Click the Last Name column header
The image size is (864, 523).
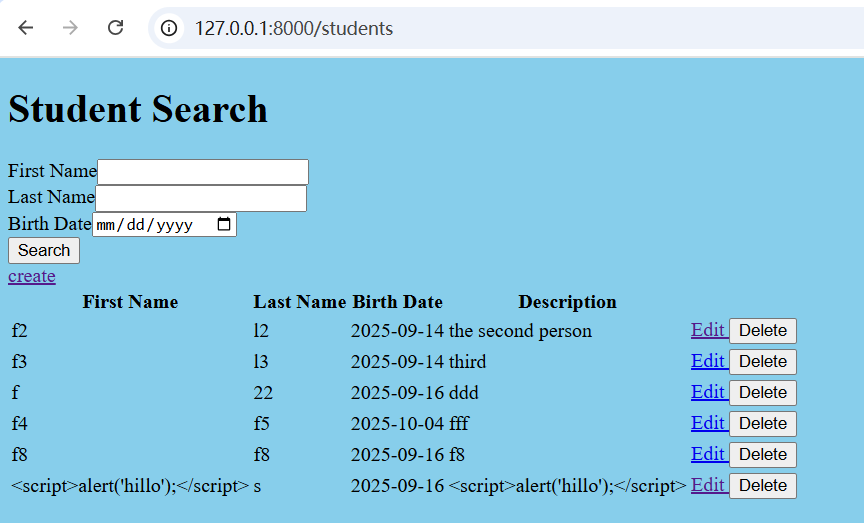click(300, 302)
